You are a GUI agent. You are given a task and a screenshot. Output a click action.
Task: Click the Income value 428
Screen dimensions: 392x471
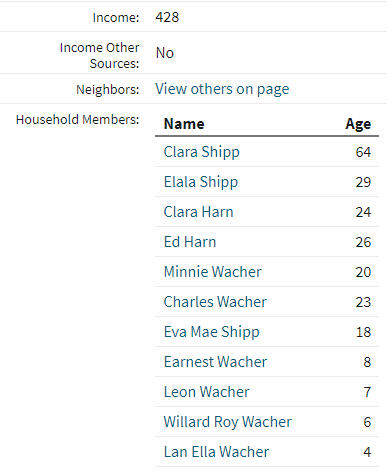click(x=167, y=17)
